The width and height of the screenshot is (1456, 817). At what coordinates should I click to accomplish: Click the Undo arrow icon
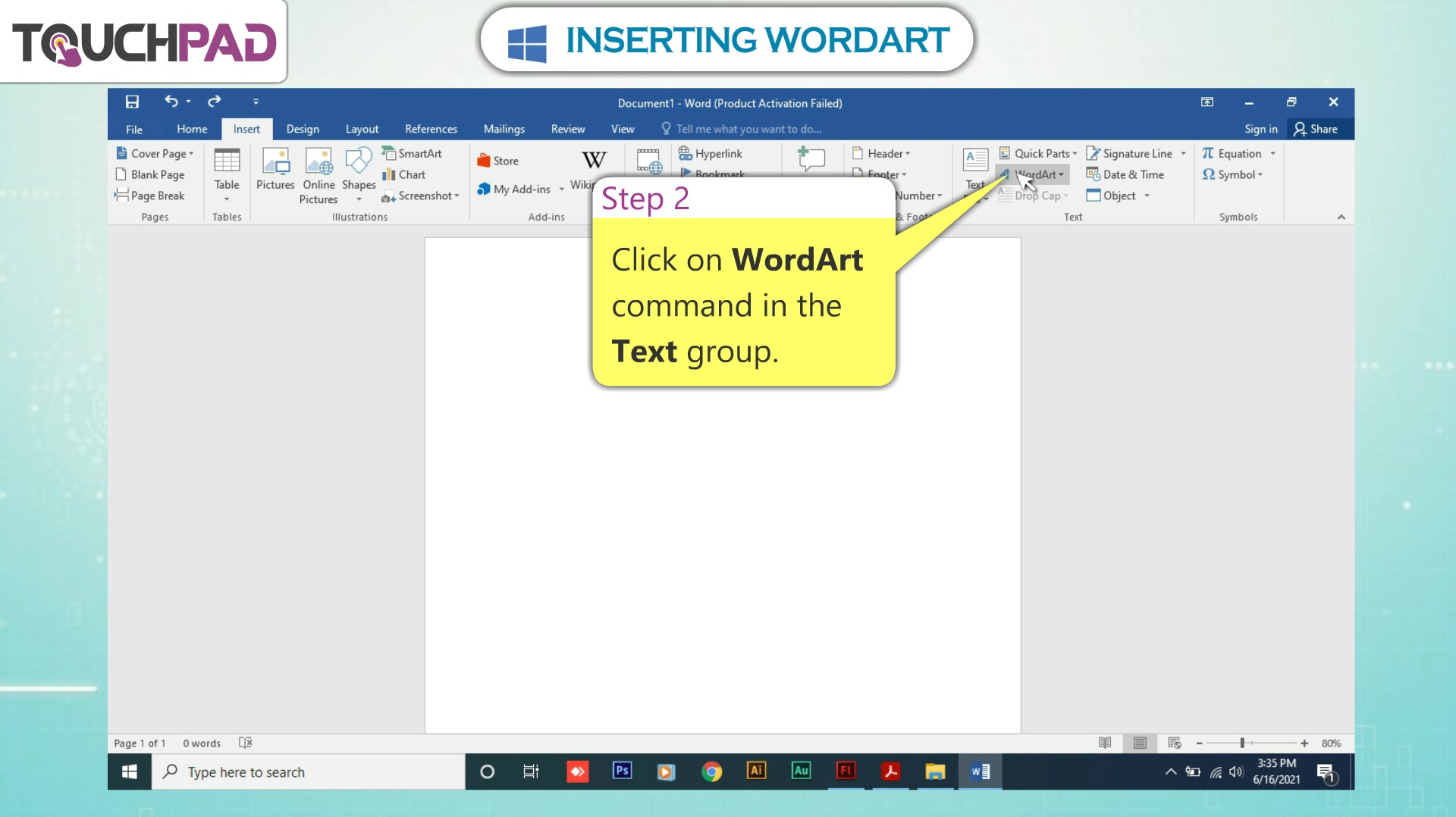(x=171, y=101)
